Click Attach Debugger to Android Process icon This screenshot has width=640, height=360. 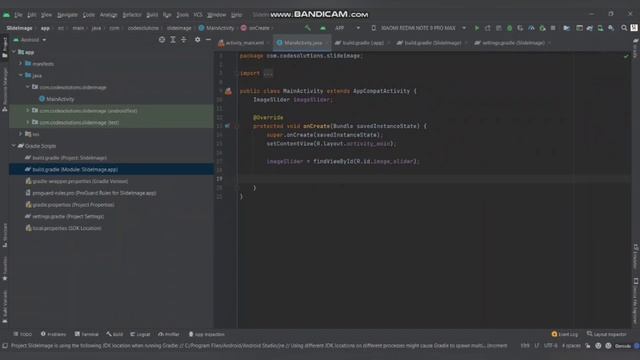pos(542,28)
